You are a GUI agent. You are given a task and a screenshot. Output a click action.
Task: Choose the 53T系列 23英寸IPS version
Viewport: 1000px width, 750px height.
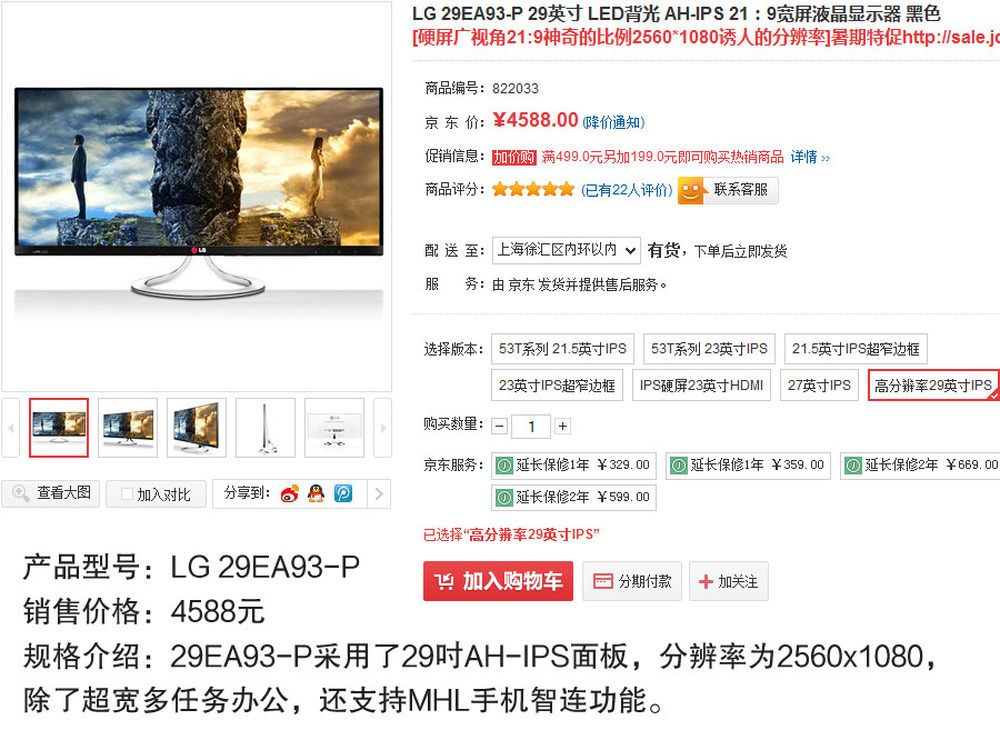point(709,349)
